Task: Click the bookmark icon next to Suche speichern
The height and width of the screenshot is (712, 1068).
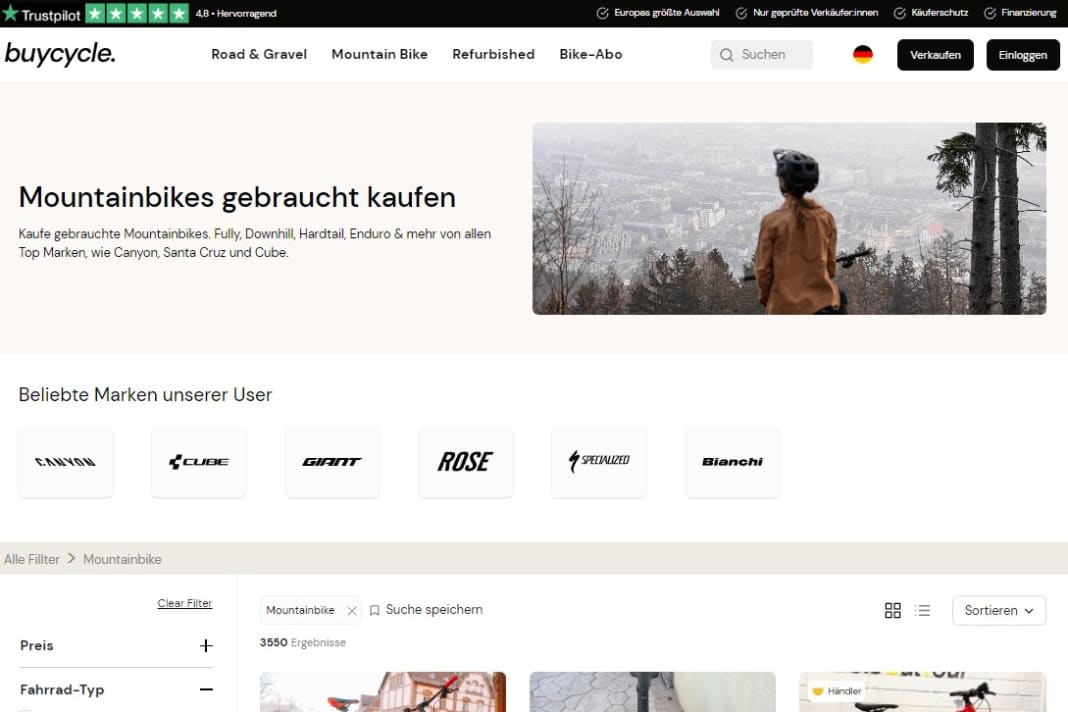Action: (374, 609)
